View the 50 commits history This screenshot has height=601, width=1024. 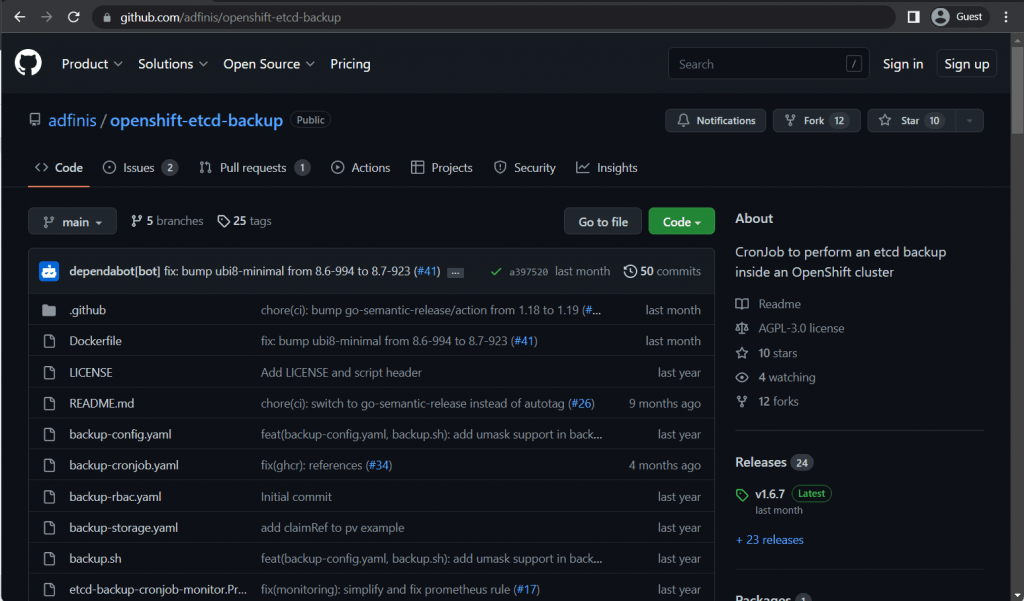(x=662, y=271)
